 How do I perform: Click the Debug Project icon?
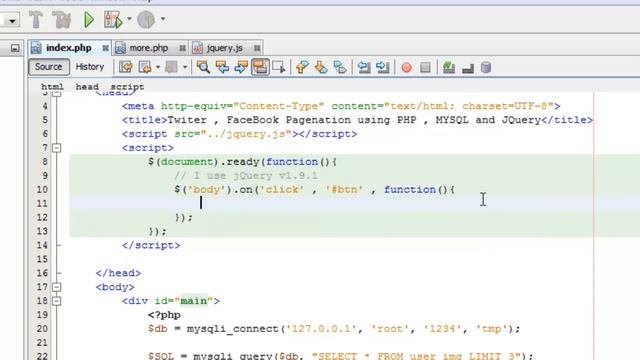(113, 19)
